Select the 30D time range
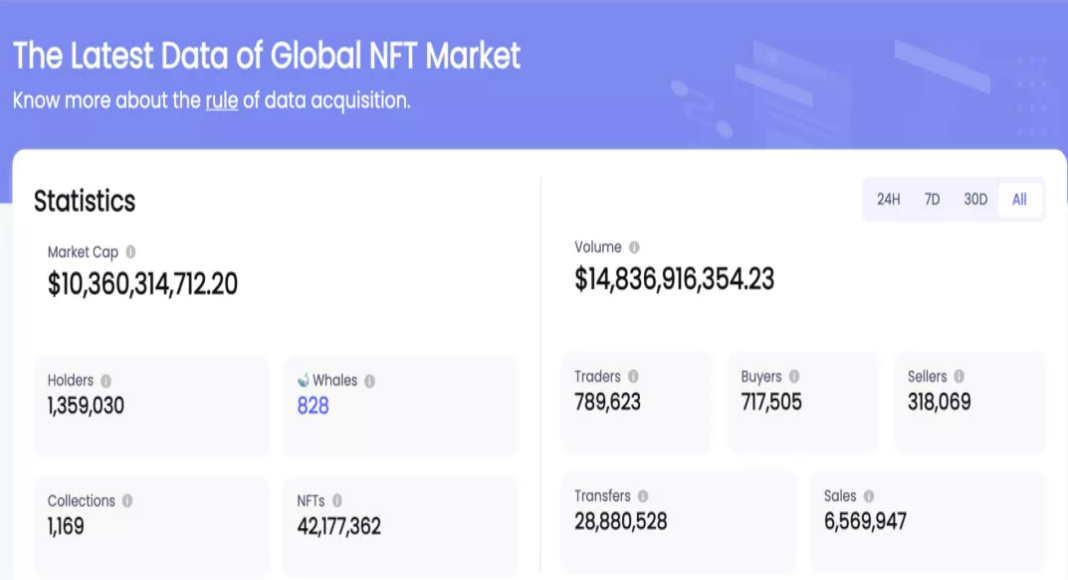 point(975,200)
